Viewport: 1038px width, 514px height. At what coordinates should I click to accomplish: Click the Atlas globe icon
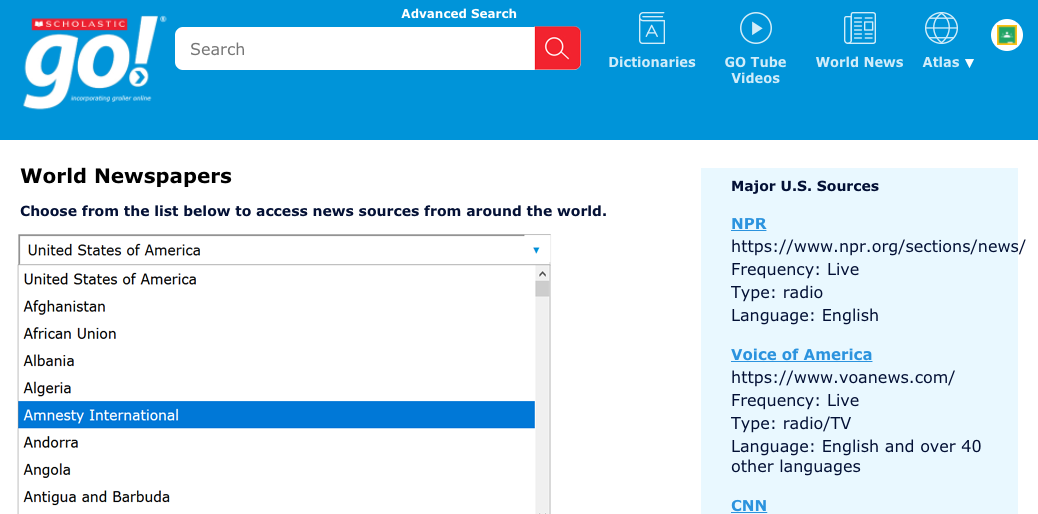941,28
